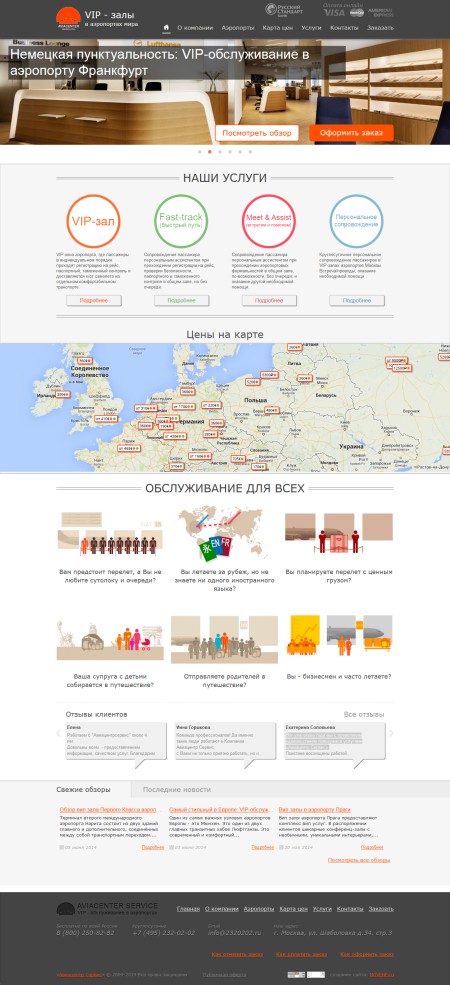Image resolution: width=450 pixels, height=985 pixels.
Task: Click the VISA payment logo
Action: pyautogui.click(x=334, y=13)
